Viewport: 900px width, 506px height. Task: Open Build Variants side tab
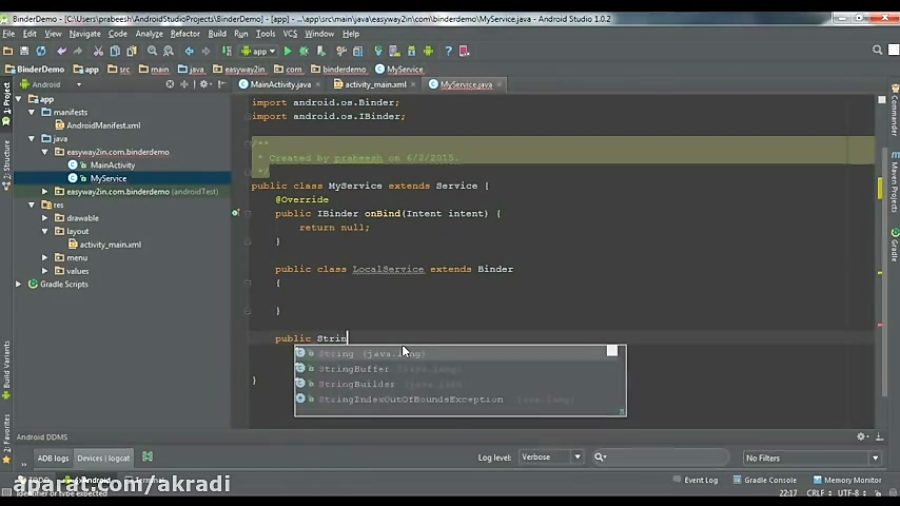[x=6, y=370]
